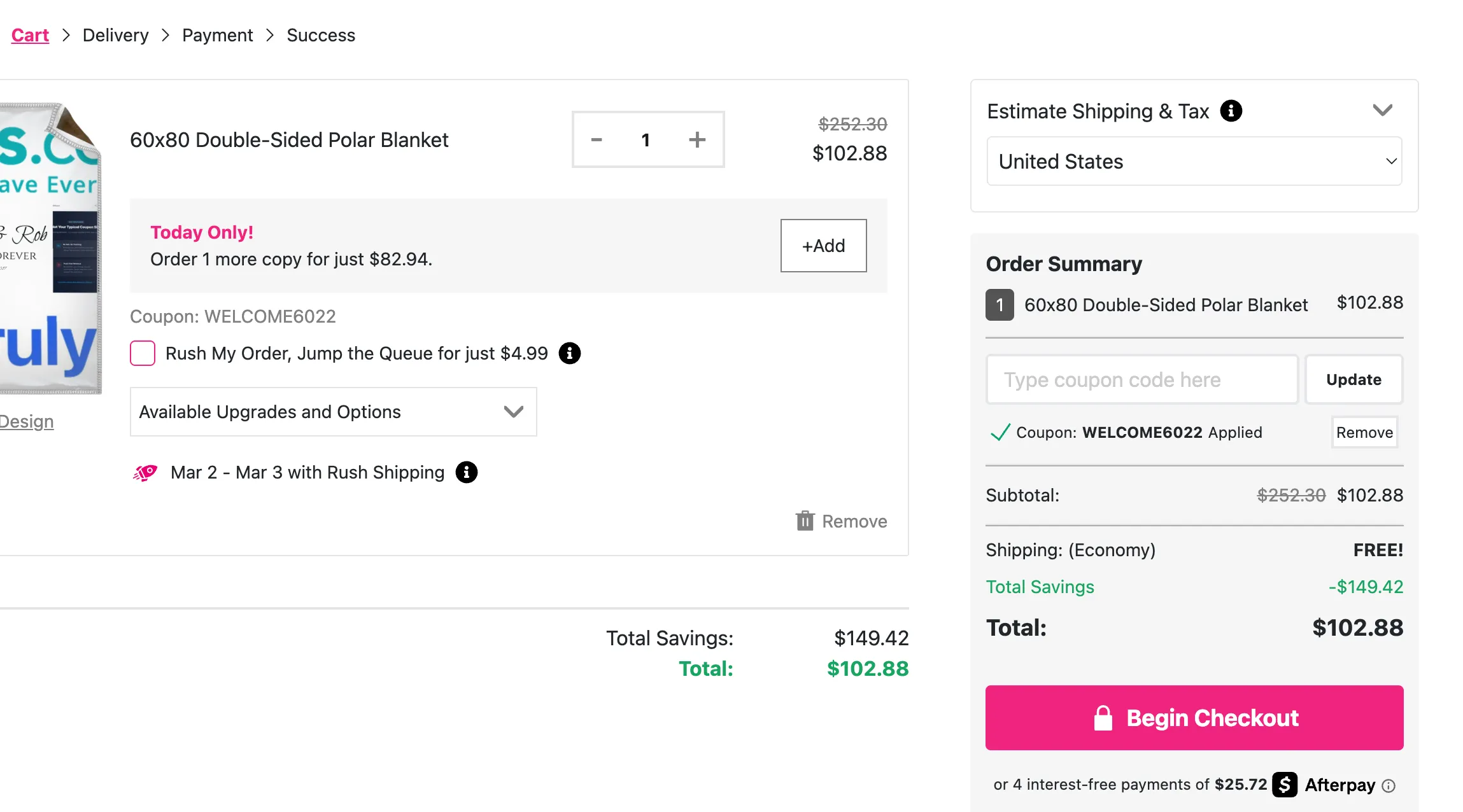Click the coupon code input field
The width and height of the screenshot is (1463, 812).
click(x=1141, y=380)
